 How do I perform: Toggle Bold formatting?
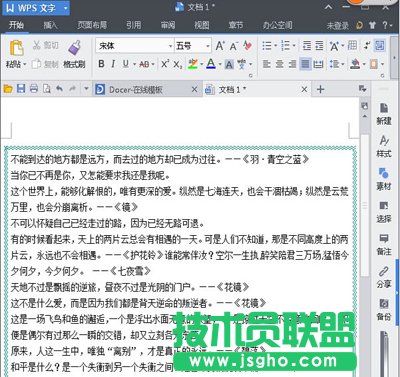[101, 64]
